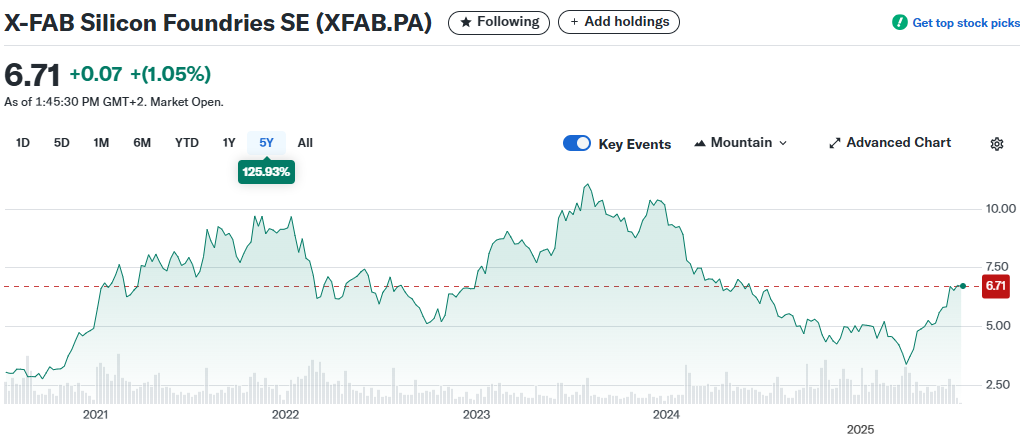Click the Mountain chart type icon
Screen dimensions: 1024x445
[x=699, y=143]
